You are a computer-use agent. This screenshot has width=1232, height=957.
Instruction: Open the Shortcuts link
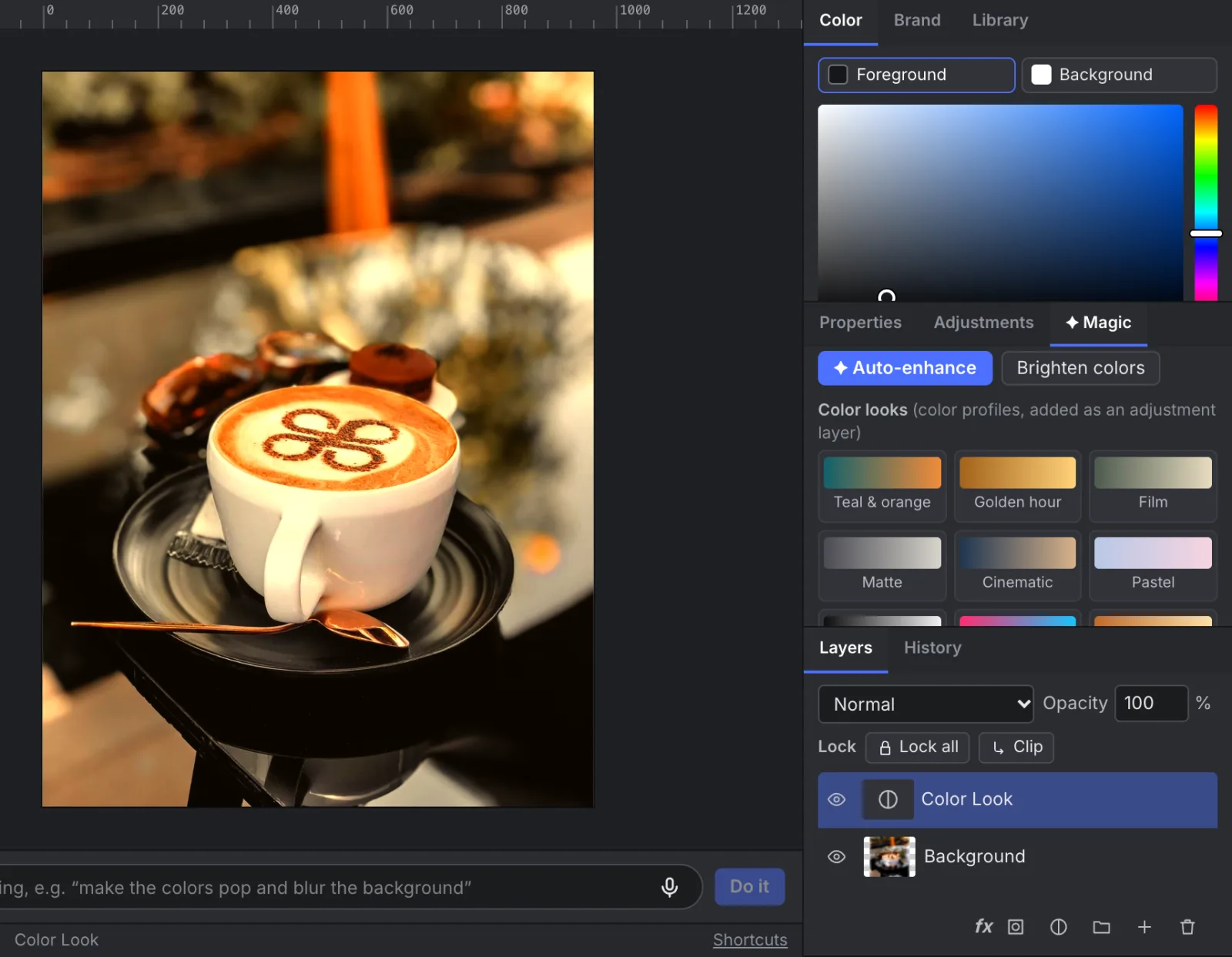tap(749, 940)
